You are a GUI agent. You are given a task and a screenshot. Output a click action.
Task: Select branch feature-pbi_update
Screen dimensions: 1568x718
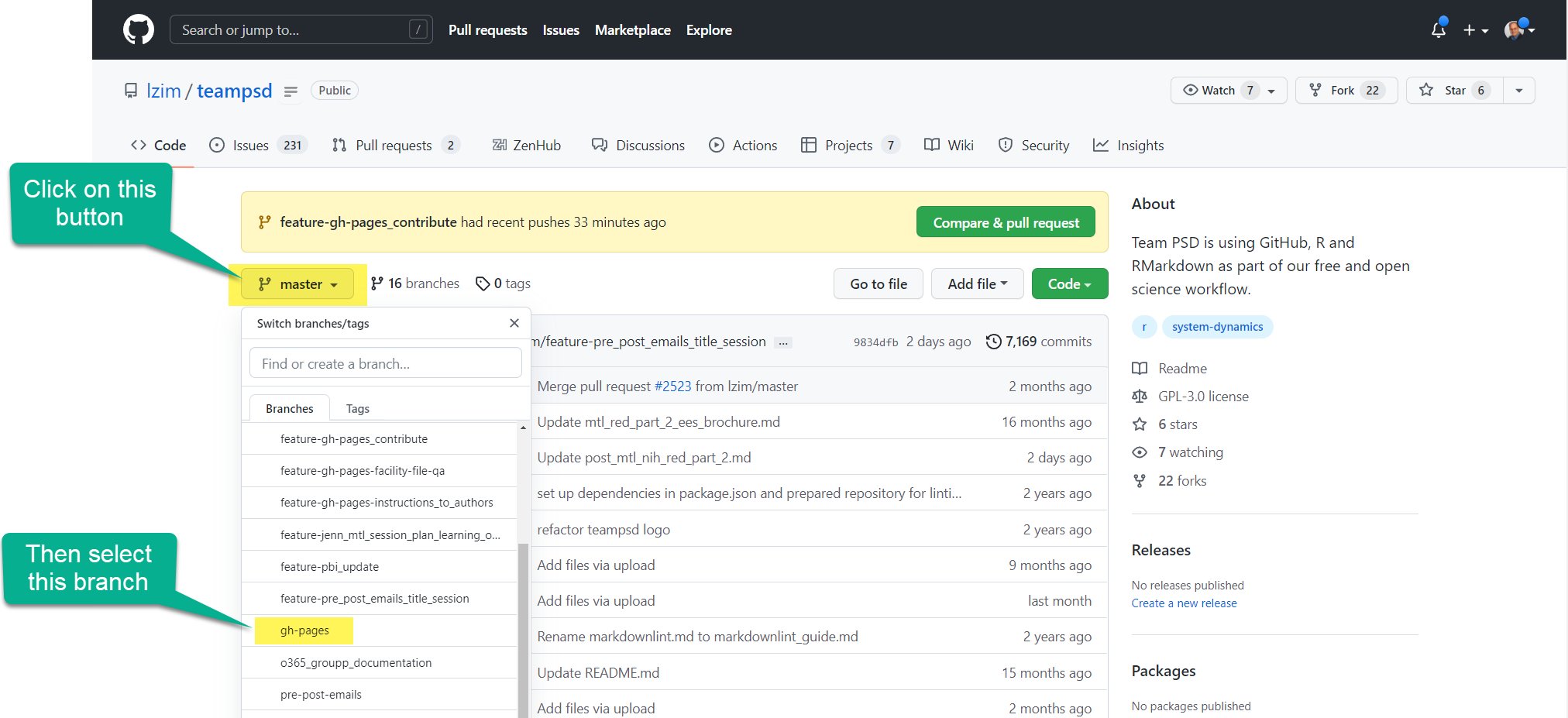379,567
